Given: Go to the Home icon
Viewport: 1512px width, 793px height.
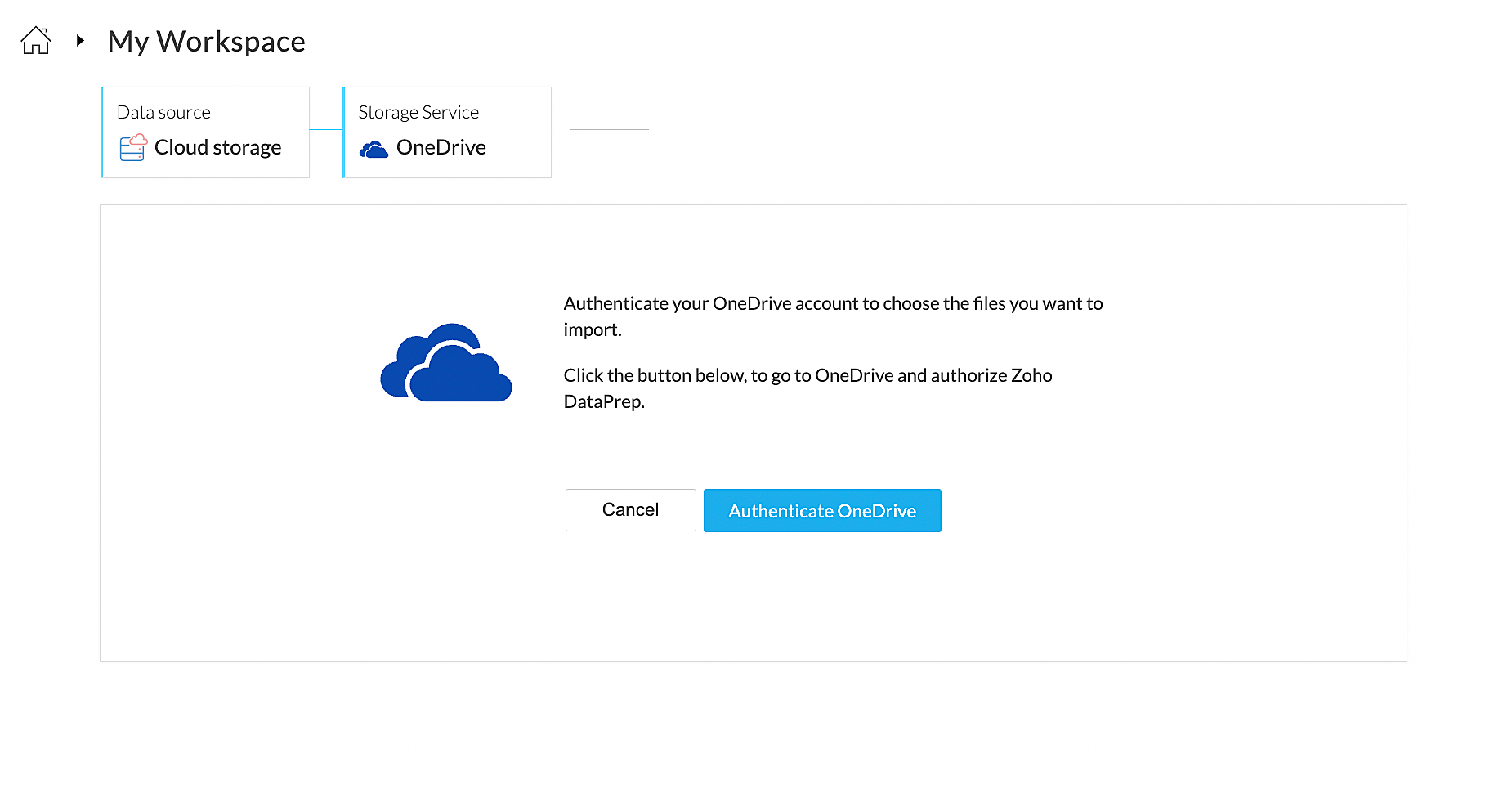Looking at the screenshot, I should [x=36, y=40].
